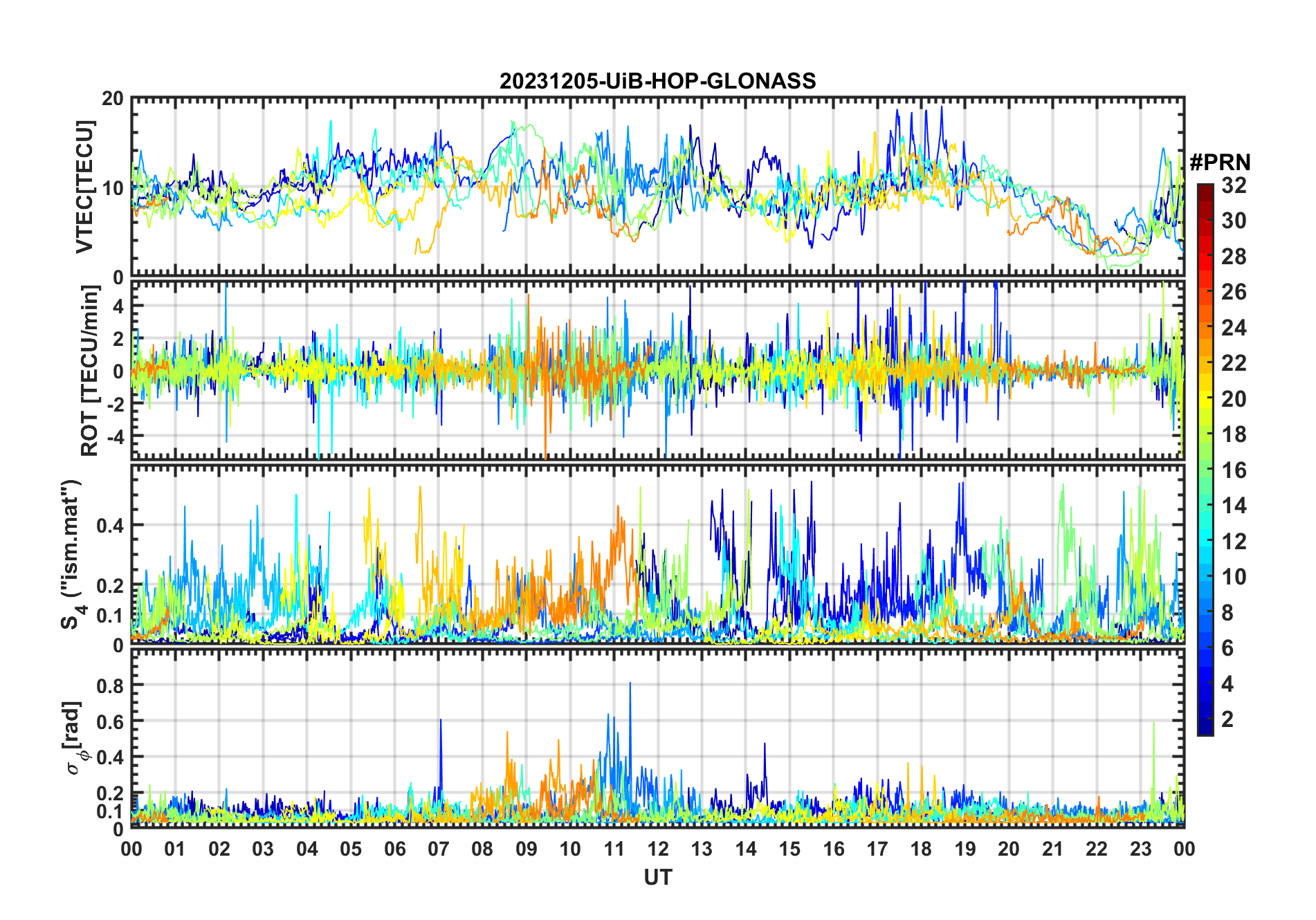The height and width of the screenshot is (920, 1316).
Task: Click colorbar tick label 14
Action: [x=1234, y=506]
